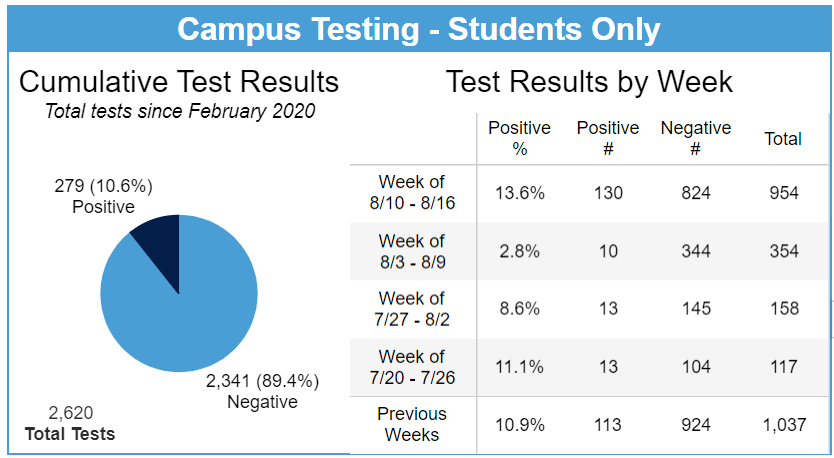Screen dimensions: 834x458
Task: Select the Previous Weeks row label
Action: tap(412, 424)
